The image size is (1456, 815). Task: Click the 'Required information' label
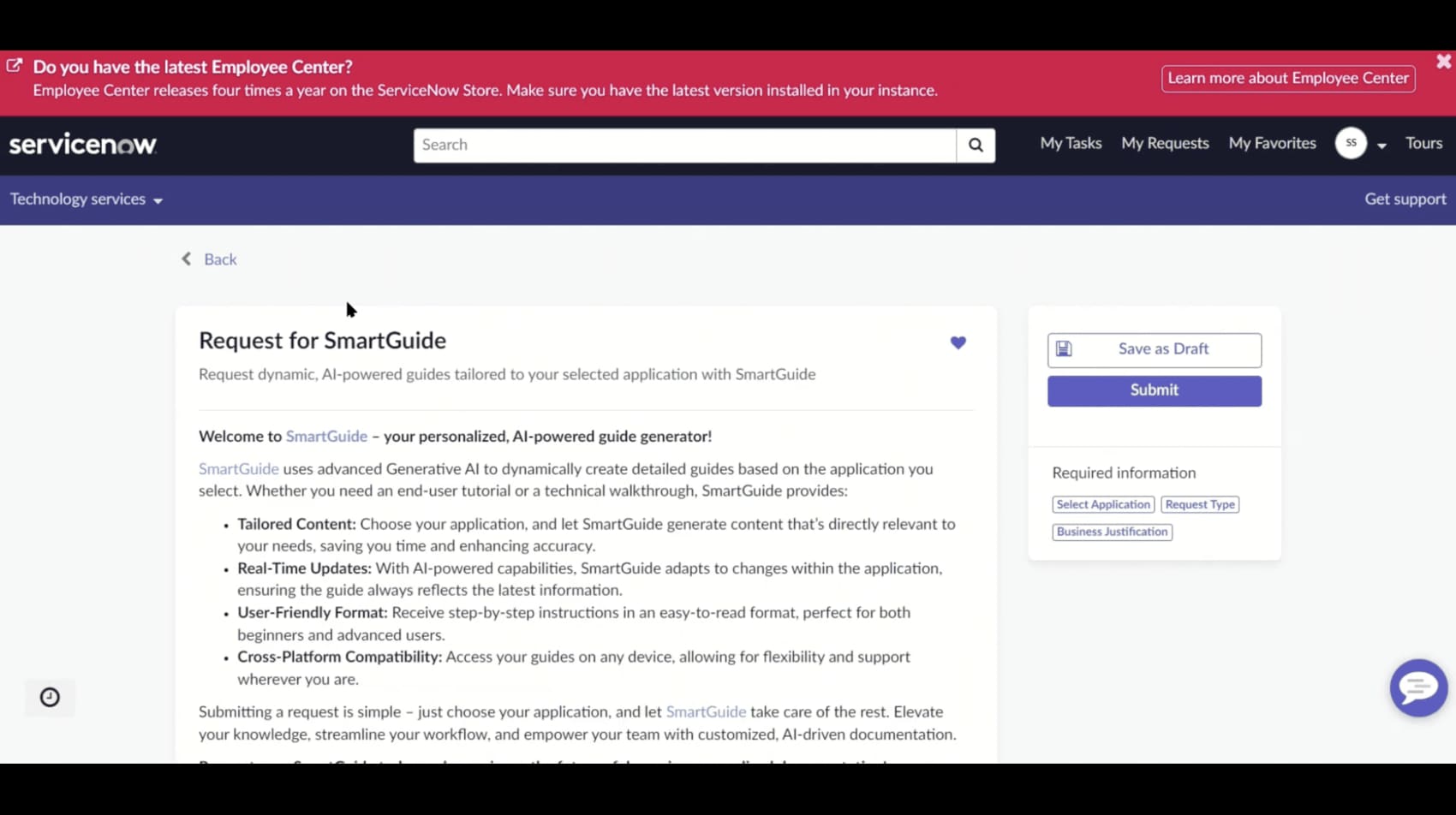click(1124, 473)
